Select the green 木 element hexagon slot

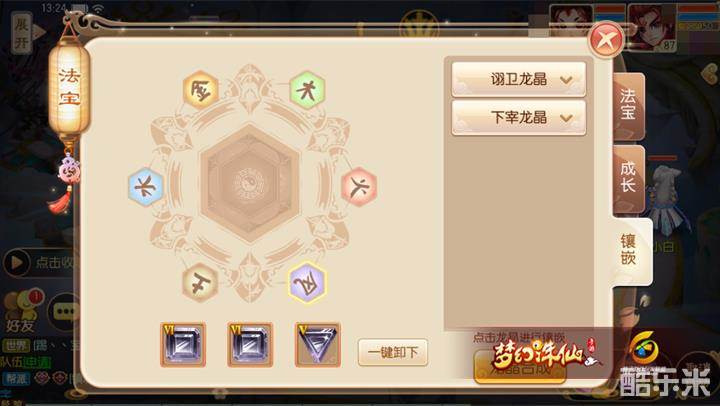(x=307, y=90)
